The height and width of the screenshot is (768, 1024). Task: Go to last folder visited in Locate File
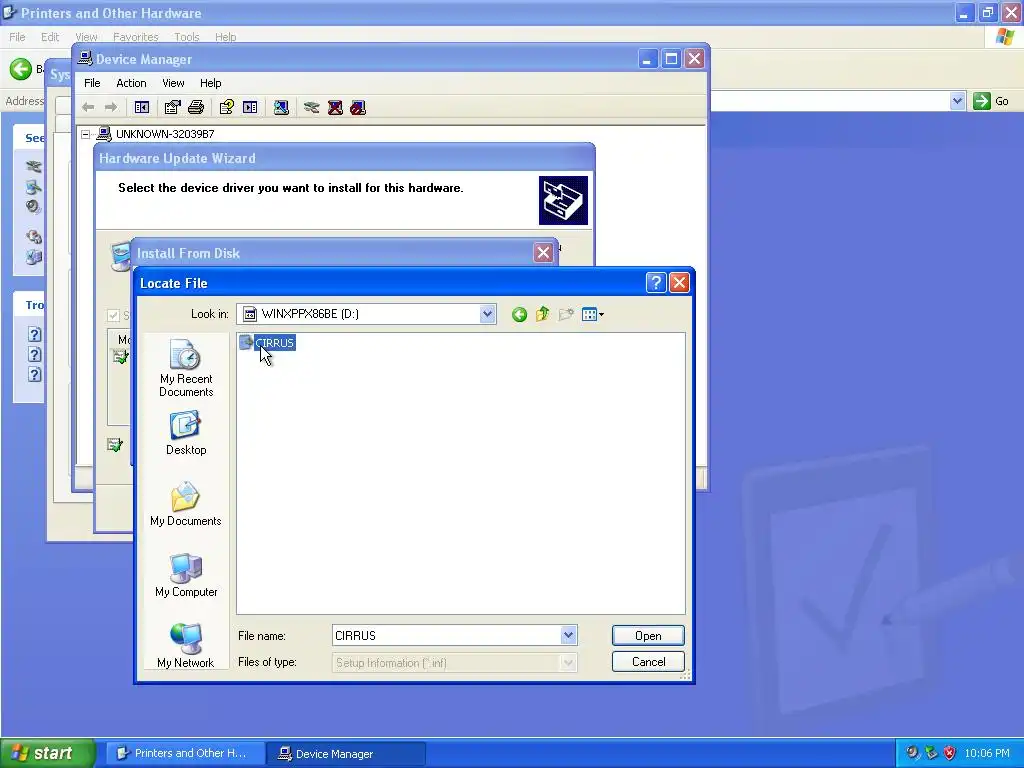pyautogui.click(x=519, y=315)
